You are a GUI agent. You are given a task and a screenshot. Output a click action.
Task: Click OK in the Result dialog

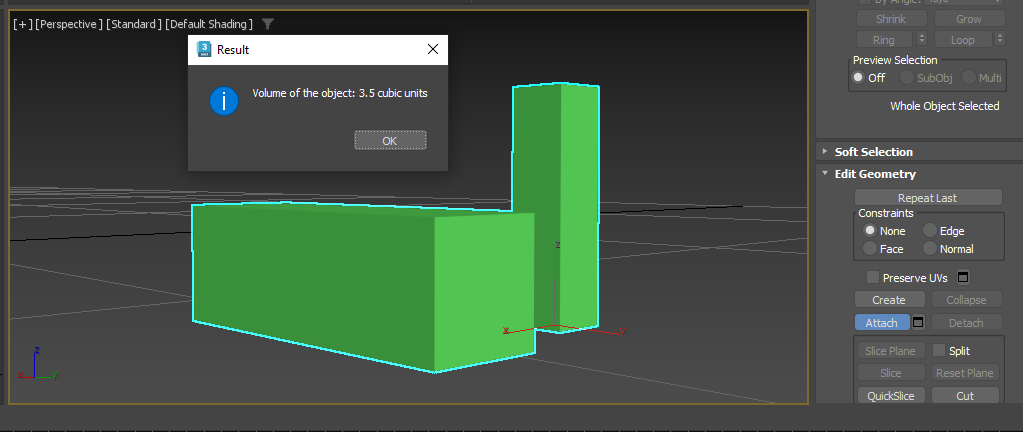390,140
